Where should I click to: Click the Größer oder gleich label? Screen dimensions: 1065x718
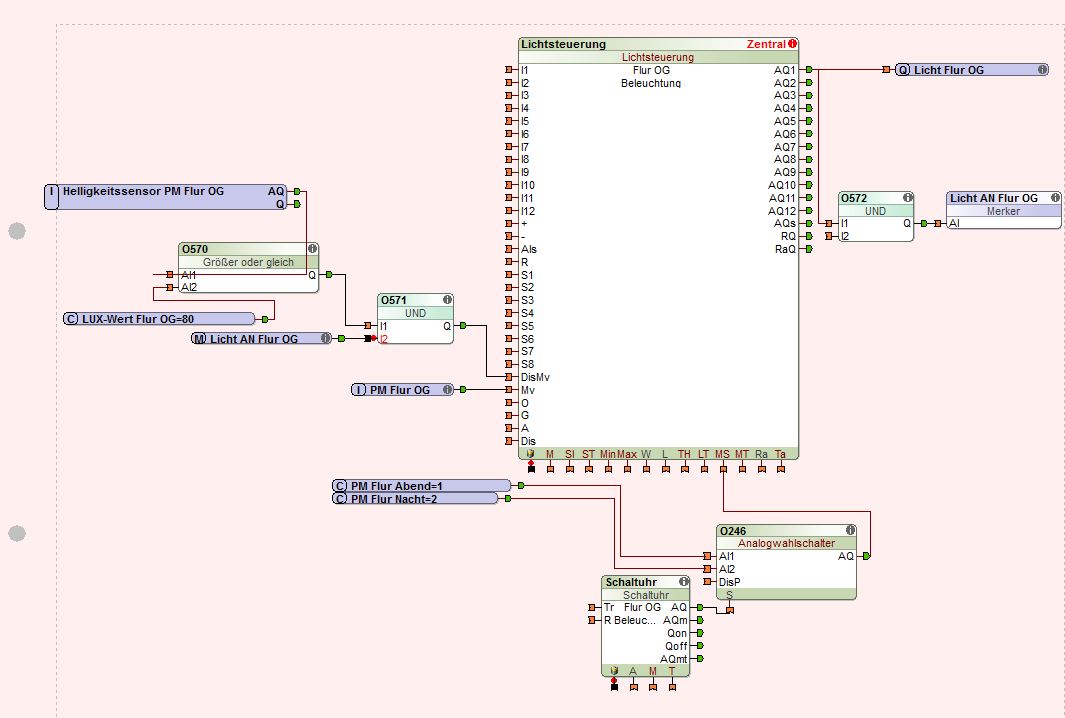click(x=249, y=262)
